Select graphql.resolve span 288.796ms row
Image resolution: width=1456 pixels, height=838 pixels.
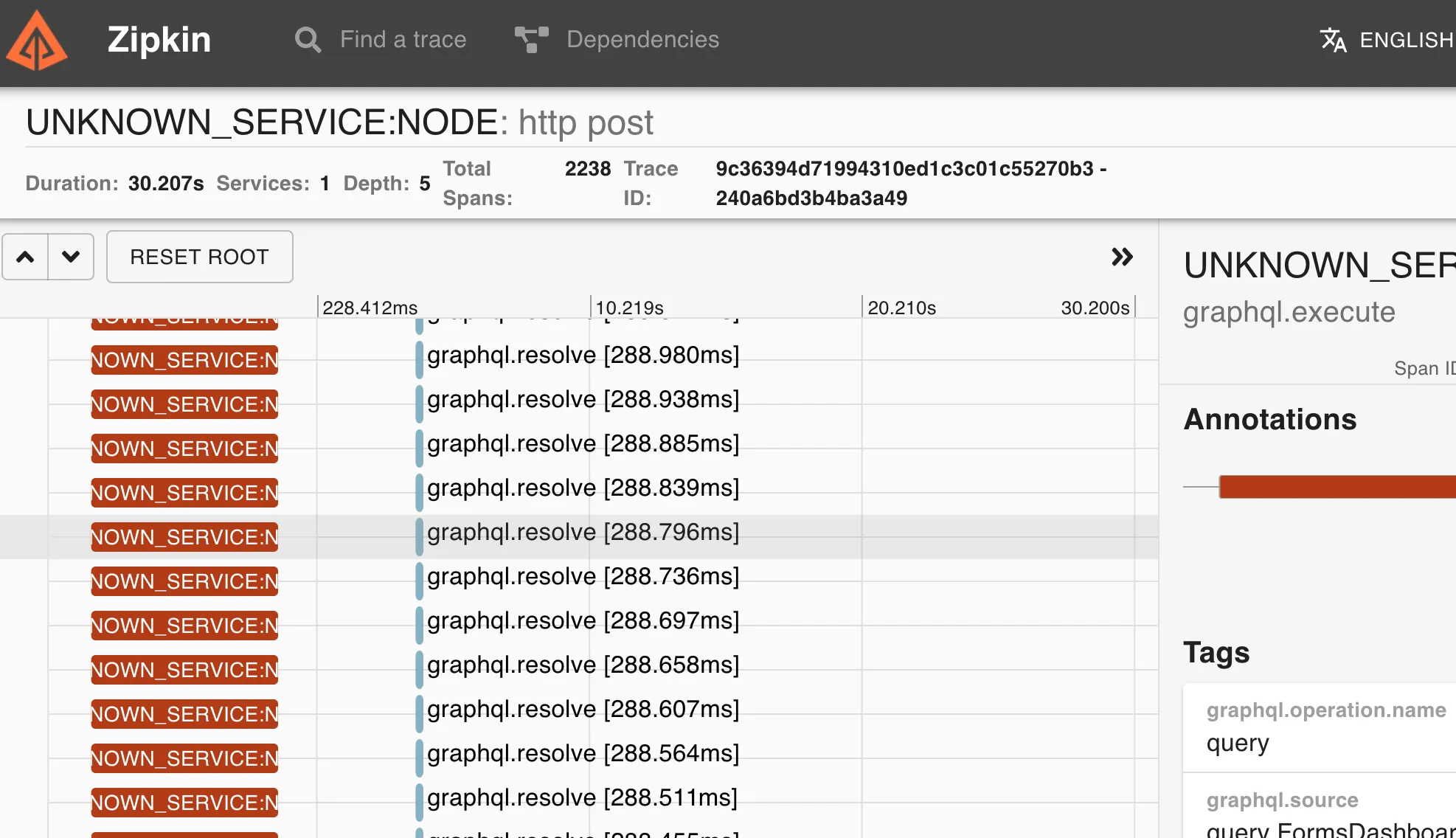click(583, 533)
